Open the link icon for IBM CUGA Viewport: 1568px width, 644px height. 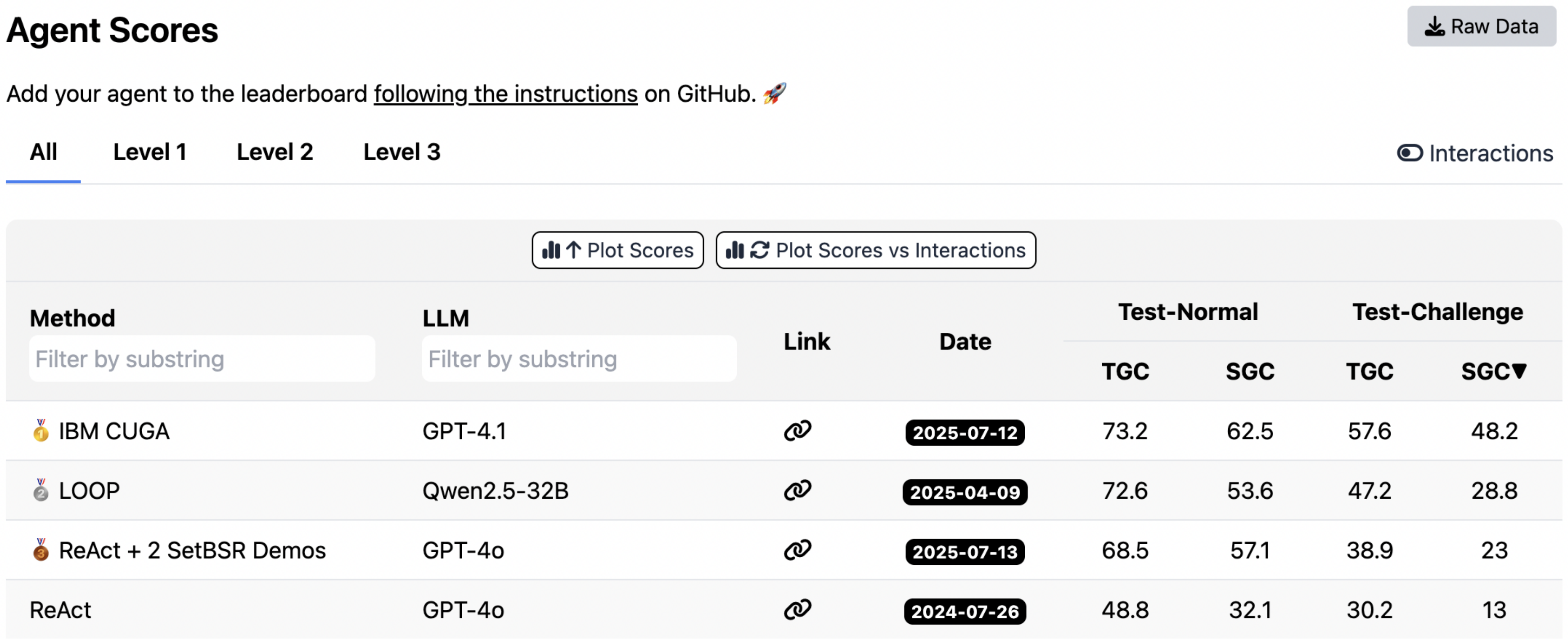(x=798, y=431)
